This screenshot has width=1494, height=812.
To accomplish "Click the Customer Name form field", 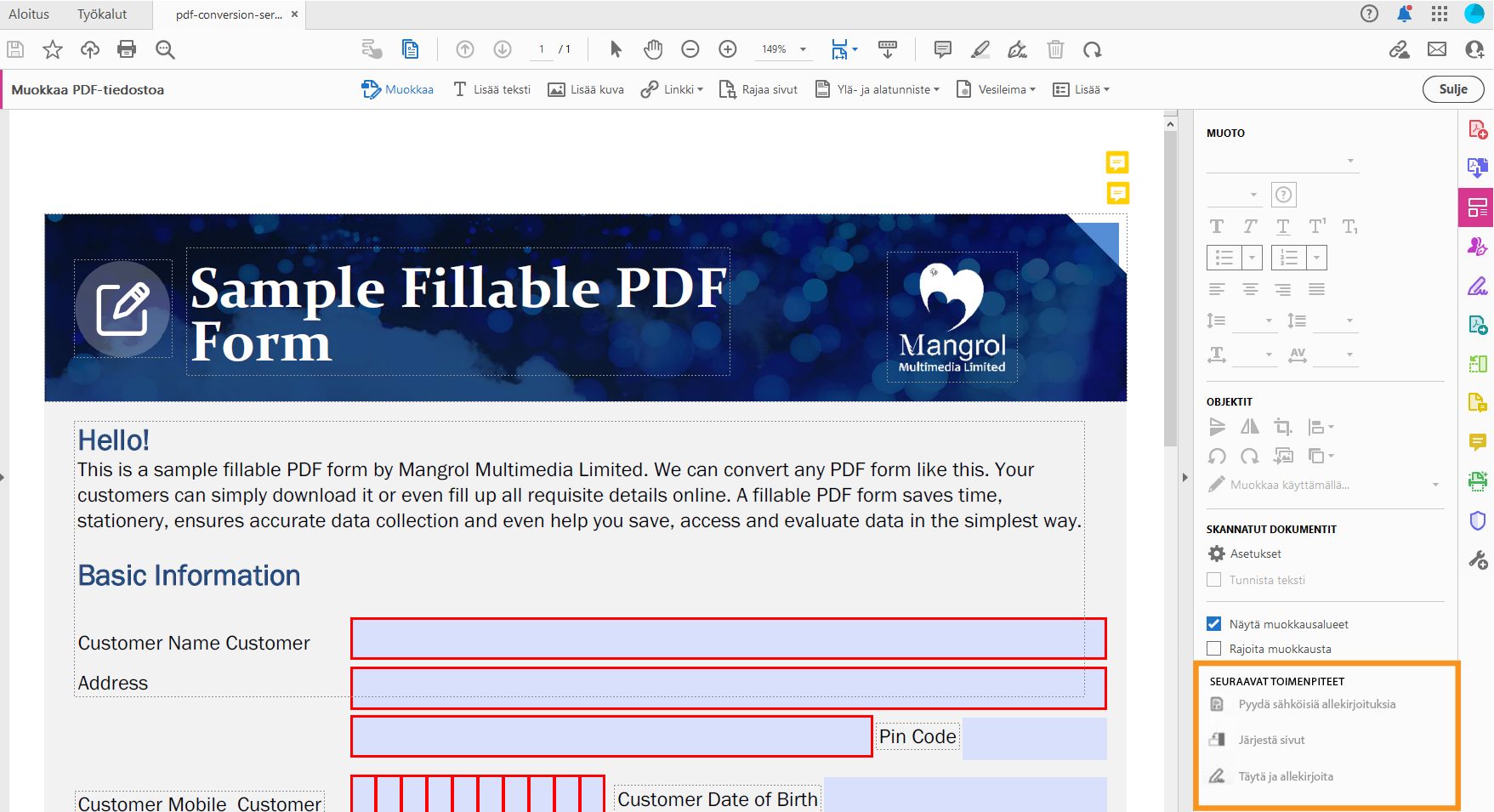I will (729, 639).
